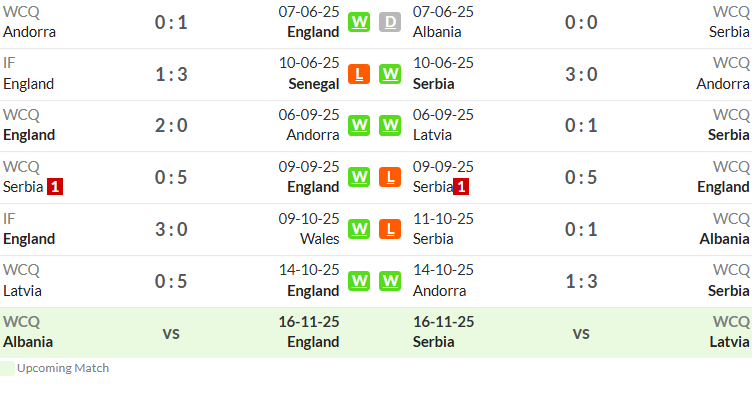752x401 pixels.
Task: Open the 0:0 Albania vs Serbia score
Action: [x=581, y=23]
